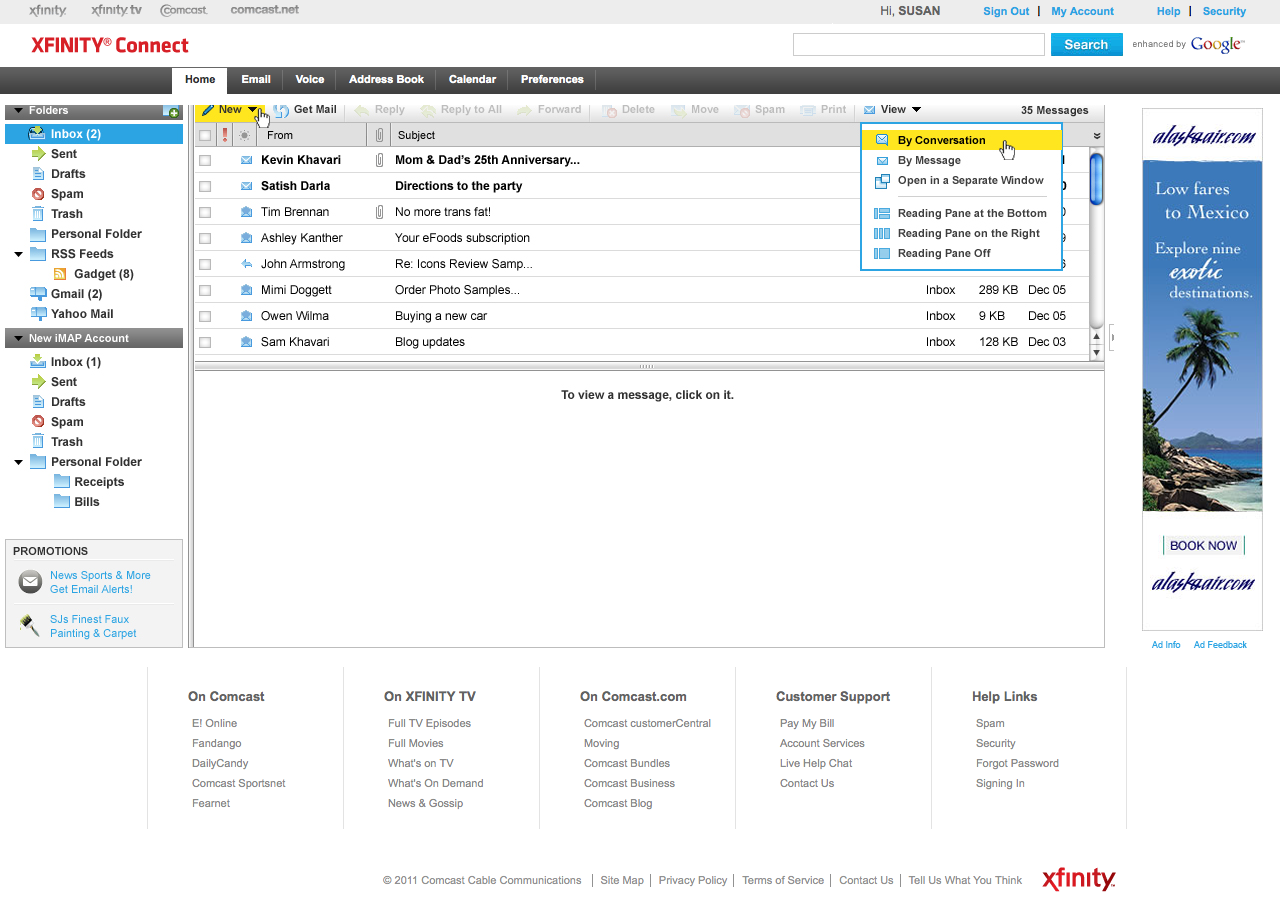
Task: Click the Reading Pane at the Bottom icon
Action: click(x=882, y=213)
